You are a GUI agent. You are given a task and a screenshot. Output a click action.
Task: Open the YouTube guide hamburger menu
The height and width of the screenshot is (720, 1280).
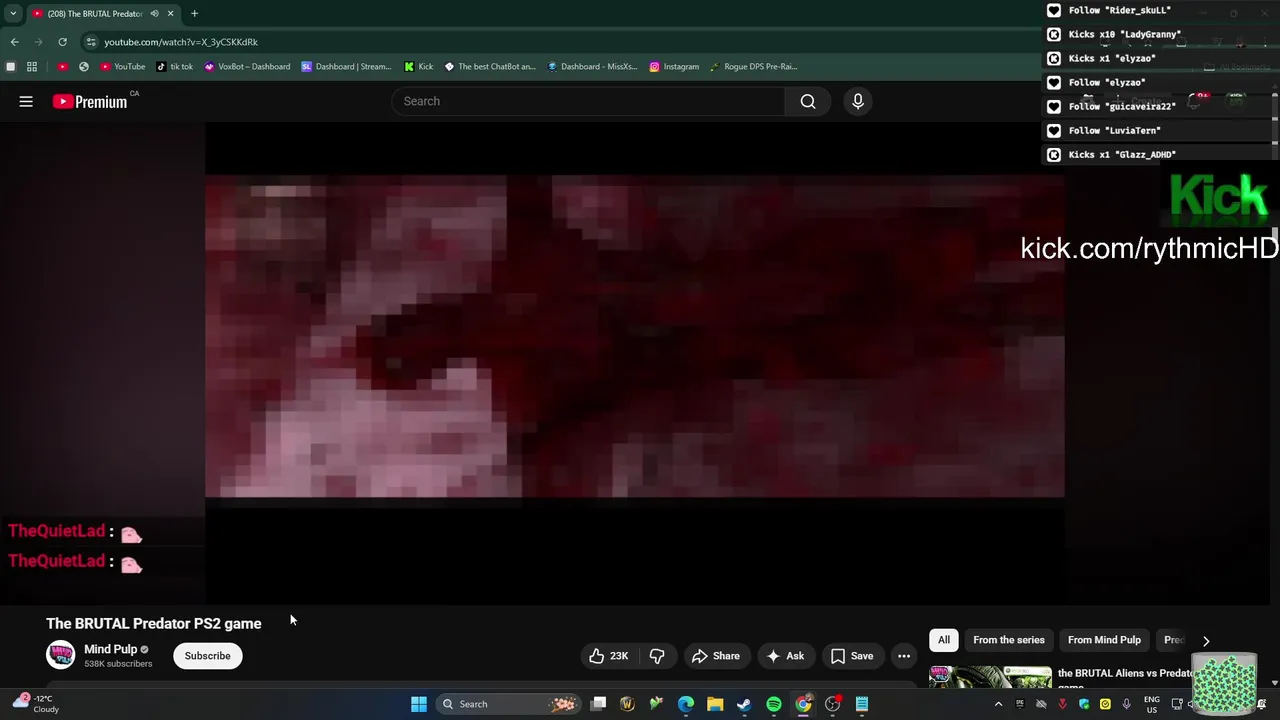pyautogui.click(x=26, y=101)
